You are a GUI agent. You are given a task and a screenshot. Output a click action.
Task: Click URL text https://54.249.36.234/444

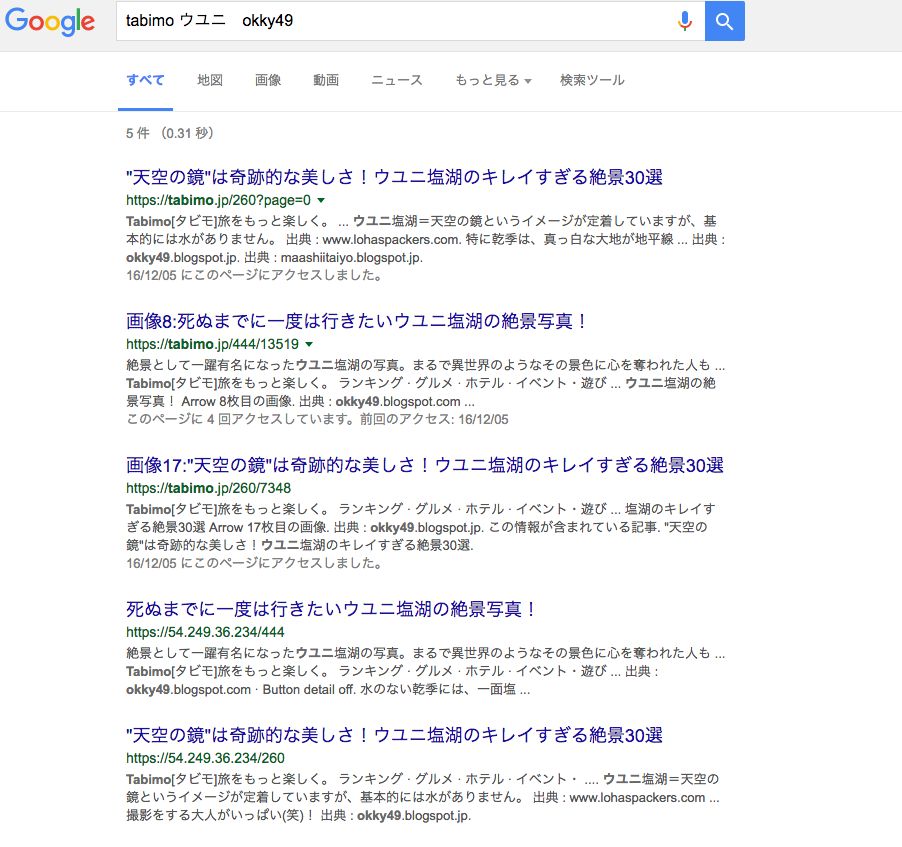[205, 632]
